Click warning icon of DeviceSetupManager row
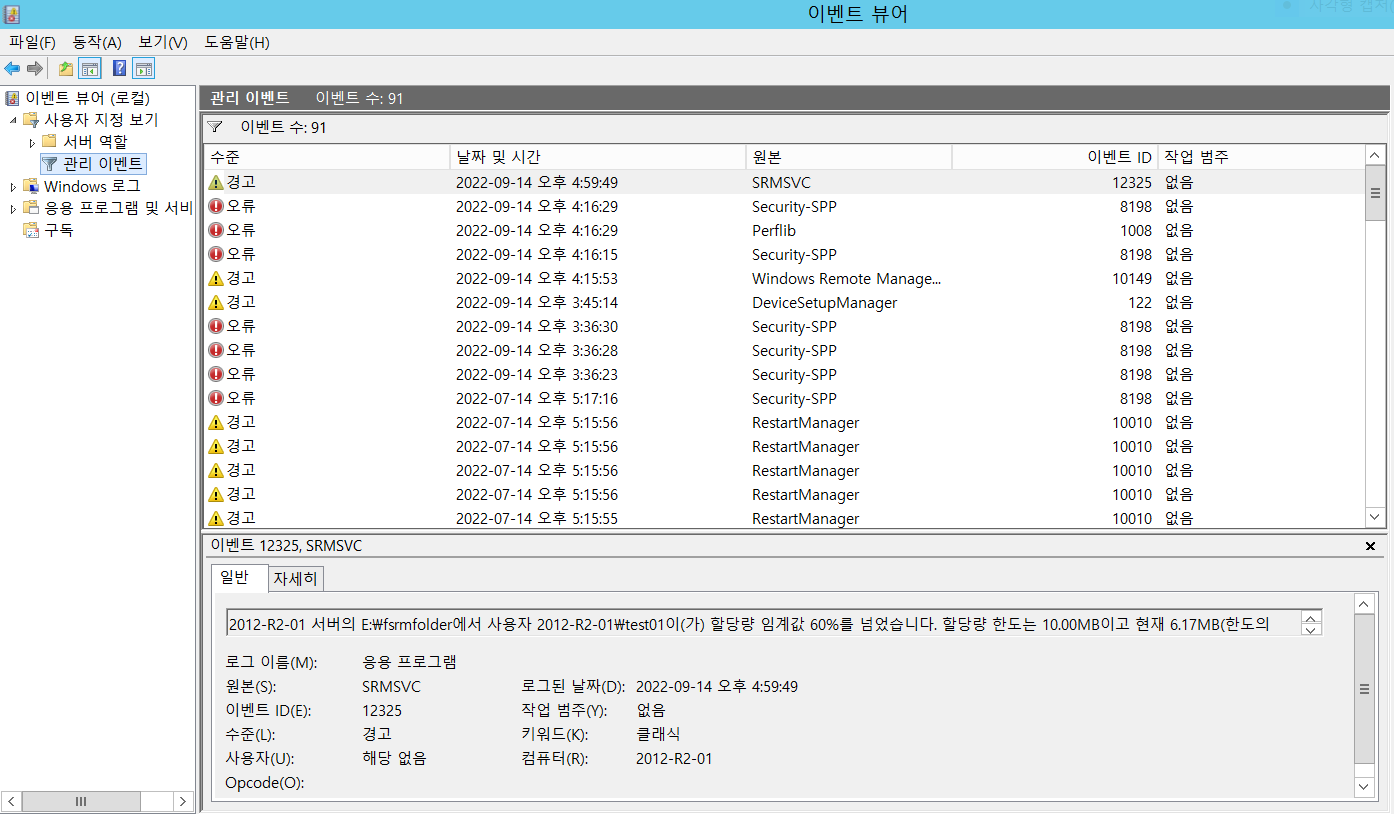 point(216,302)
